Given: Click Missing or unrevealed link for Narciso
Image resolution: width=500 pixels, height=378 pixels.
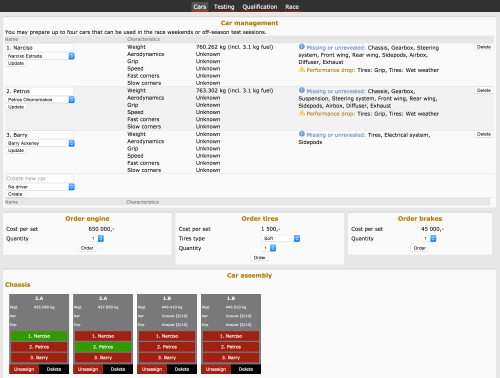Looking at the screenshot, I should pyautogui.click(x=336, y=48).
